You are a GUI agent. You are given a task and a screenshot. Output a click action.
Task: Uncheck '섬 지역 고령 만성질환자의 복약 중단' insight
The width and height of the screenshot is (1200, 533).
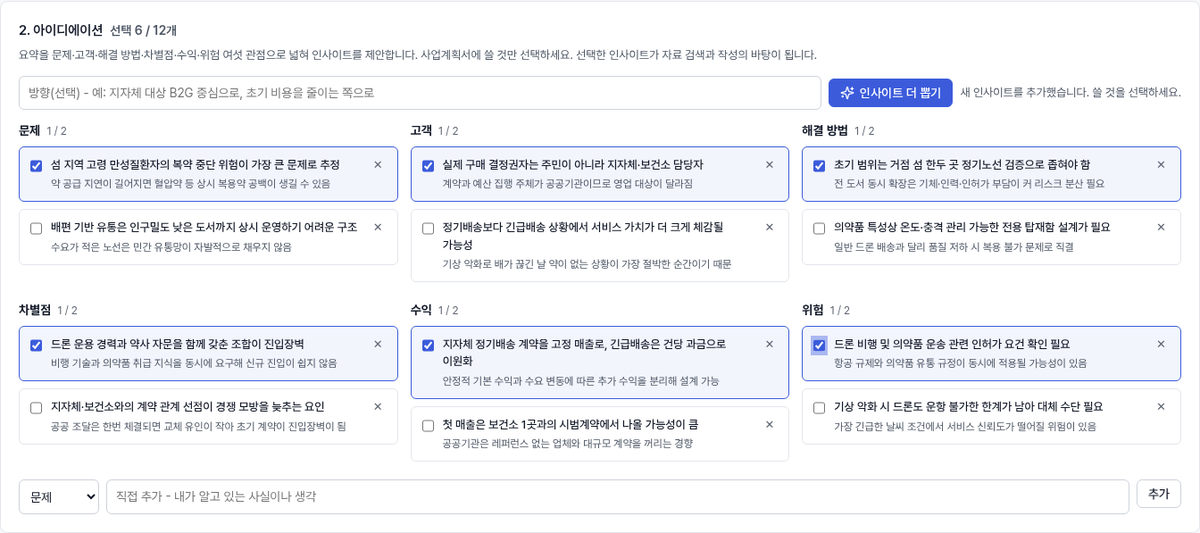36,166
